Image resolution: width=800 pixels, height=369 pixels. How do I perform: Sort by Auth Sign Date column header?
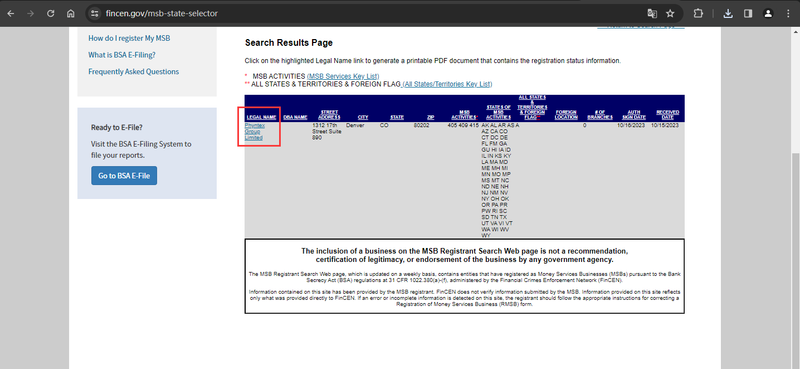point(634,115)
